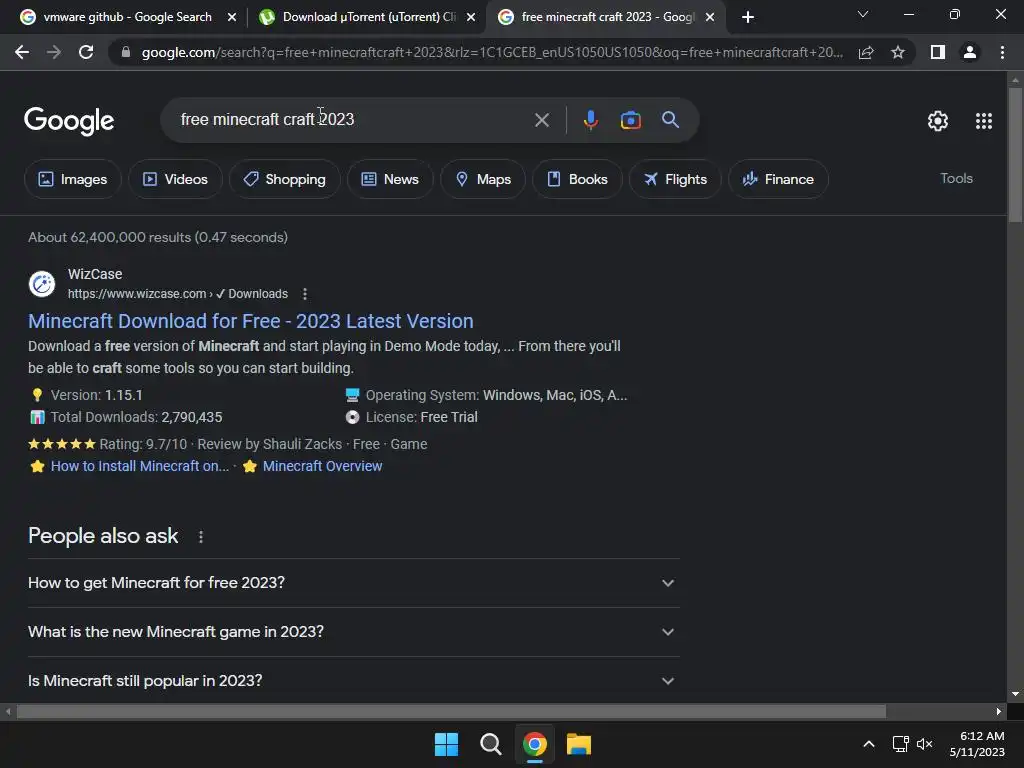The width and height of the screenshot is (1024, 768).
Task: Filter results by Flights
Action: tap(675, 179)
